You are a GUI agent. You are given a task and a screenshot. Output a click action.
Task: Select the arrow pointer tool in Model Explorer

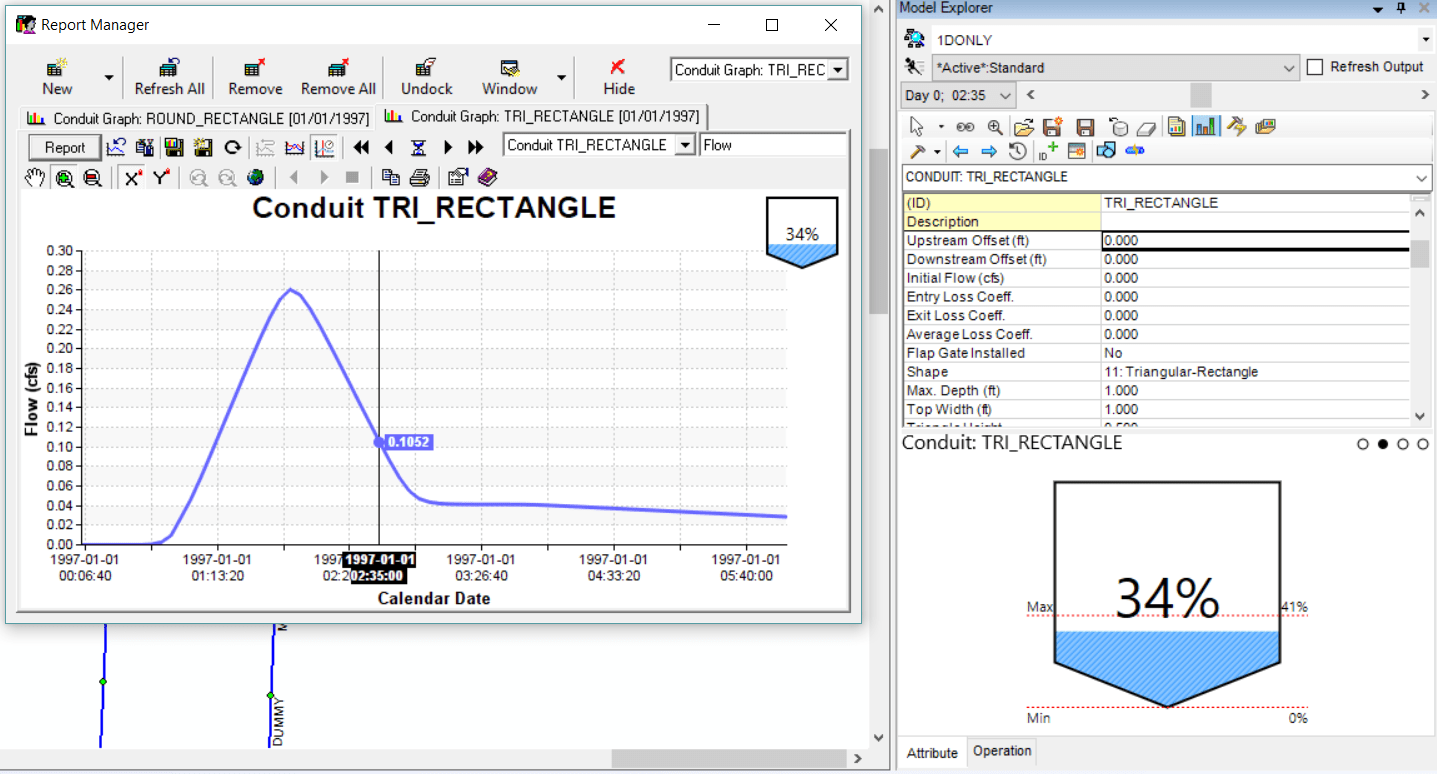(916, 127)
